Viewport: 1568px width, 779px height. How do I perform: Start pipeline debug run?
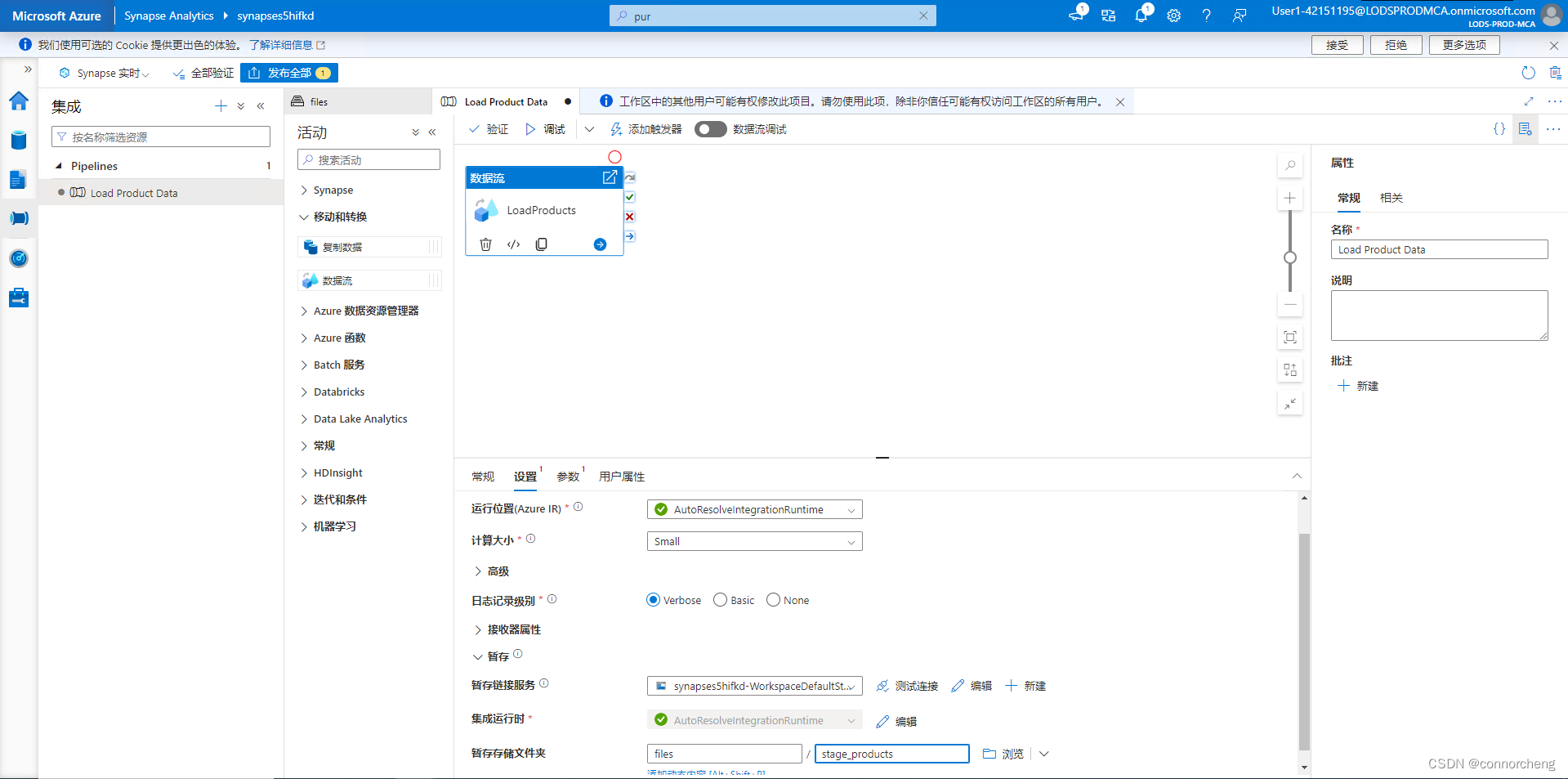click(545, 129)
